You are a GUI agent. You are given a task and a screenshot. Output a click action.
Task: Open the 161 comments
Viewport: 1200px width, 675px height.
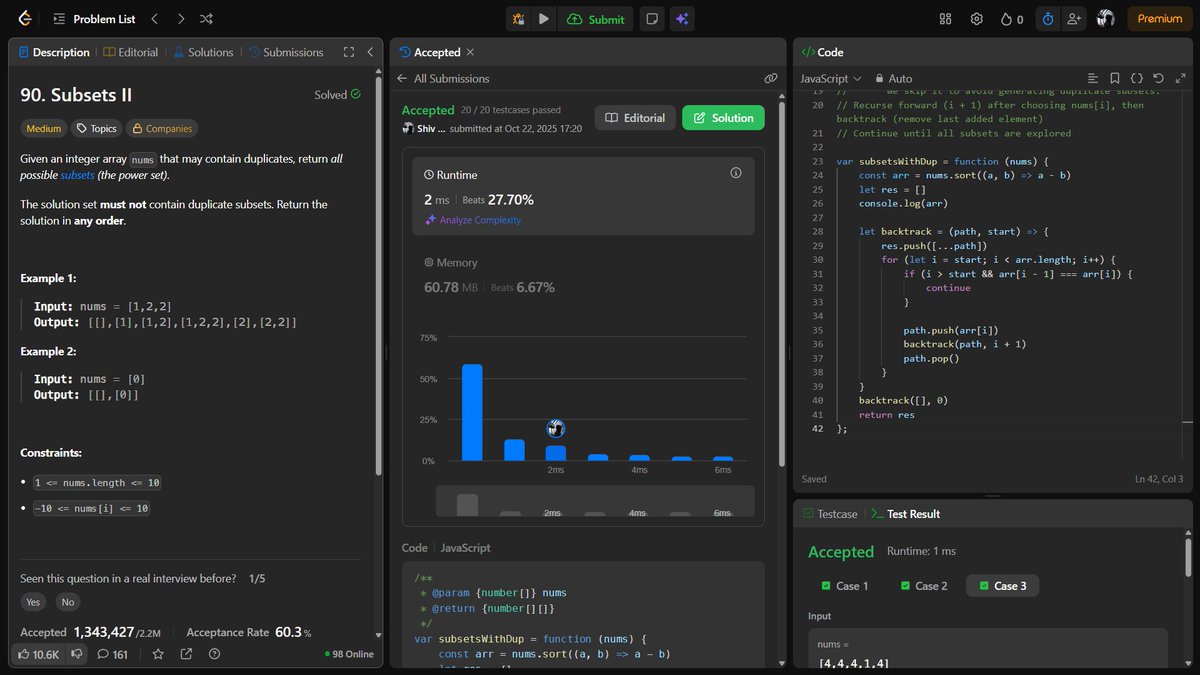(x=112, y=654)
